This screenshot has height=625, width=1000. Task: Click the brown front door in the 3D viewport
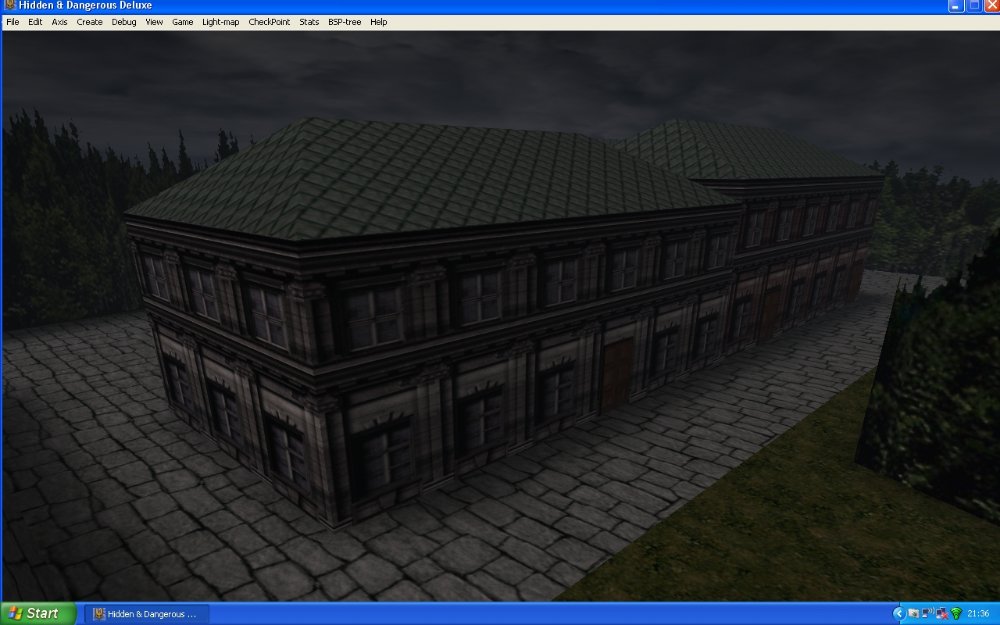point(617,375)
